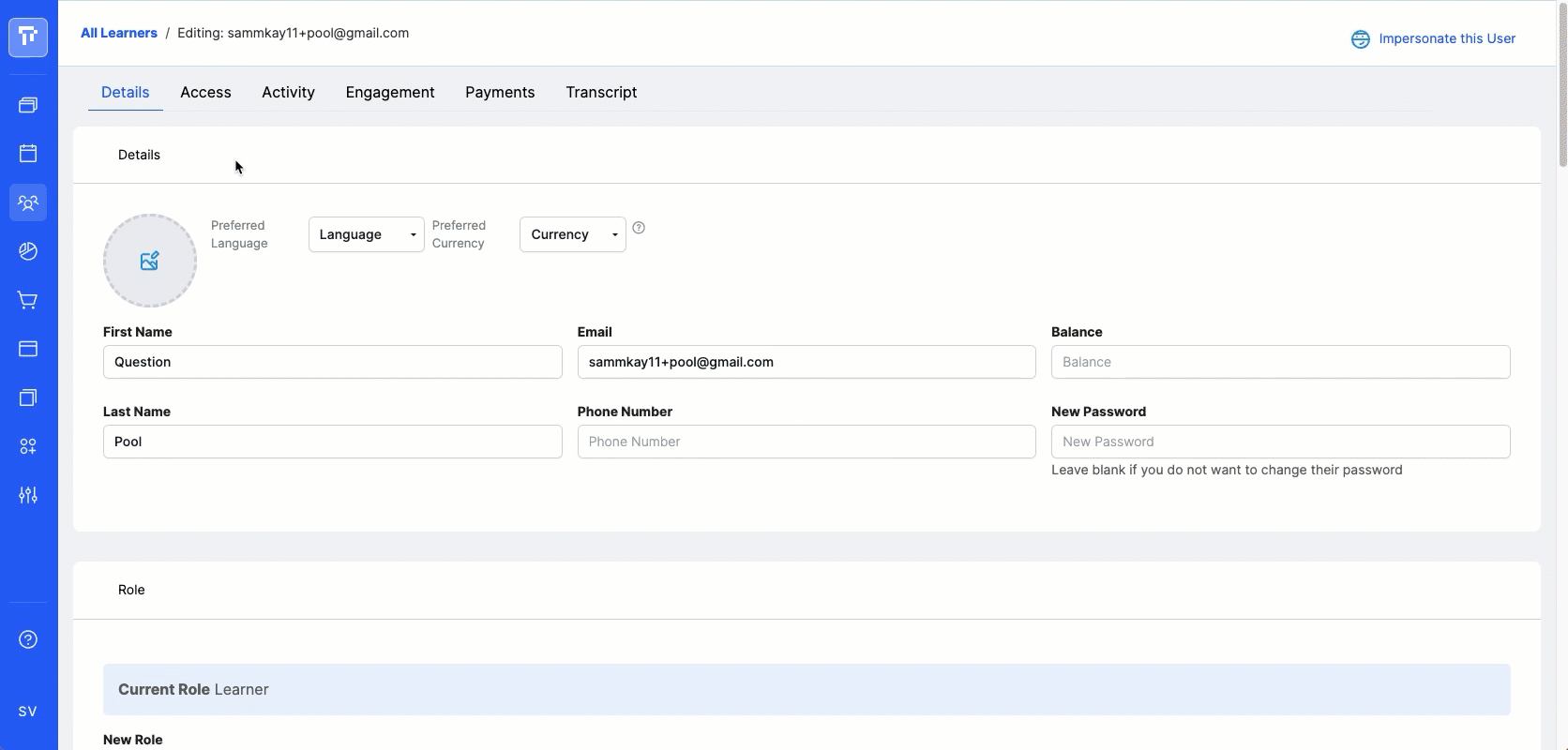Switch to the Access tab
Screen dimensions: 1568x750
point(205,92)
